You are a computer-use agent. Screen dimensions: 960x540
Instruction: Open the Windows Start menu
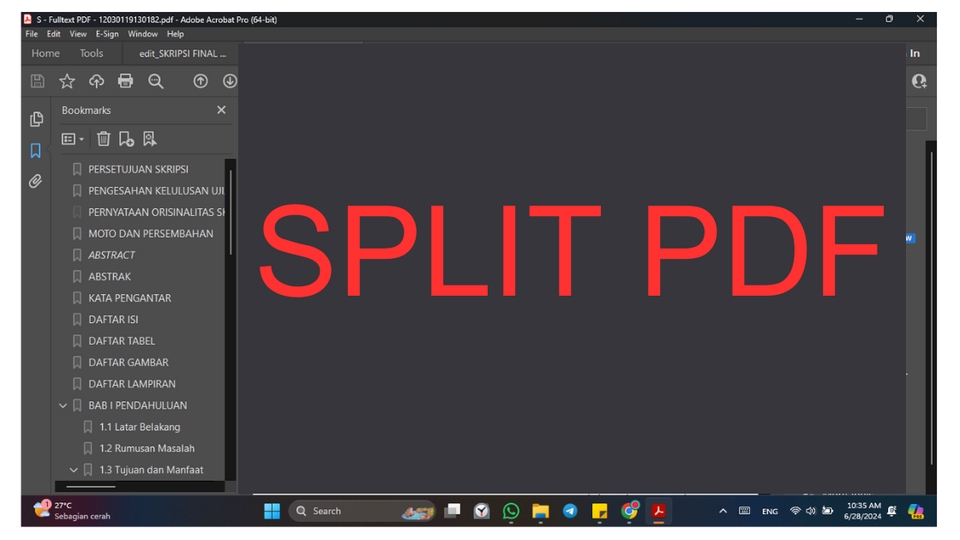(x=272, y=511)
